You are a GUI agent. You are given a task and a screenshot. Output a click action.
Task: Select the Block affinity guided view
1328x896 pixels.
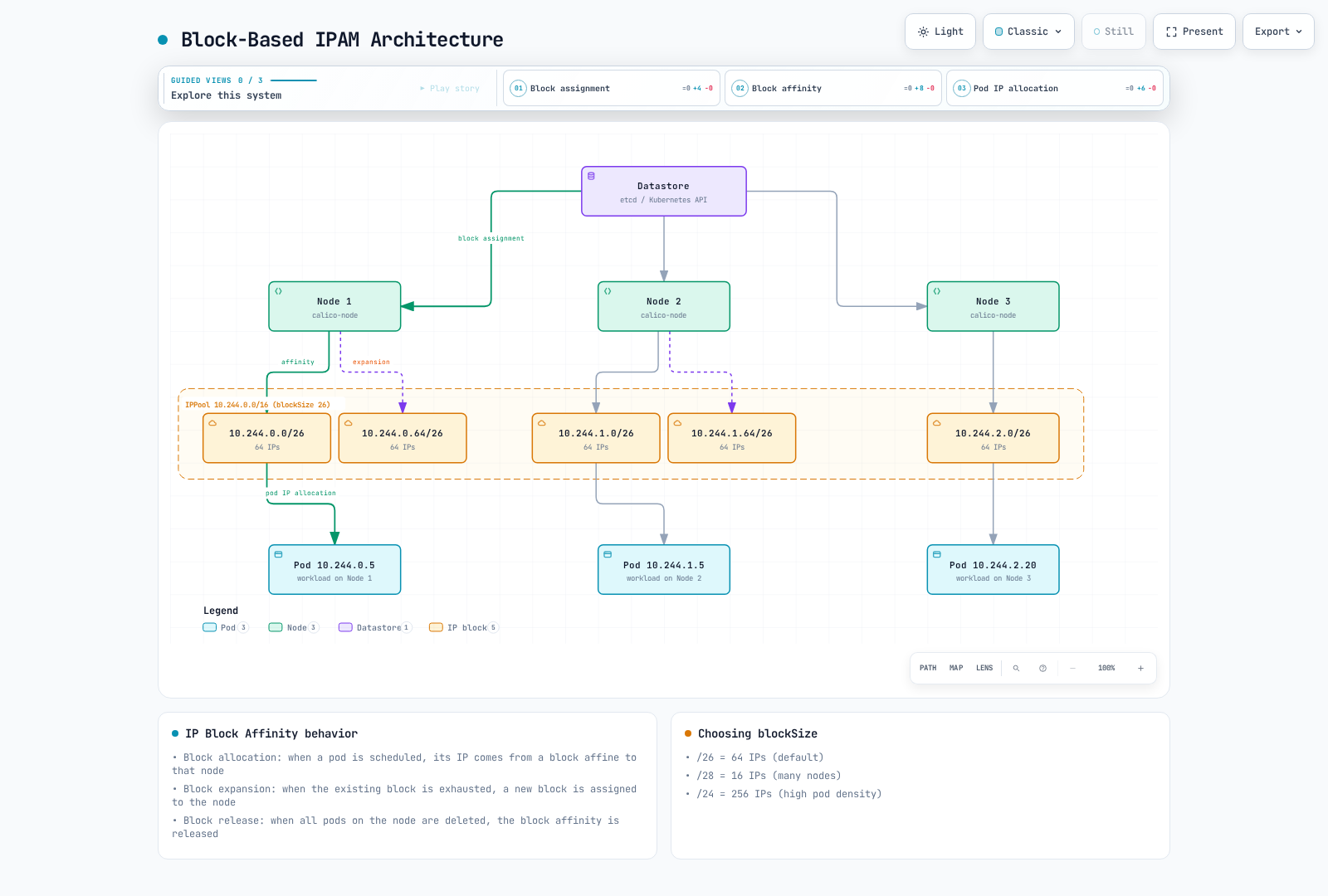coord(833,88)
